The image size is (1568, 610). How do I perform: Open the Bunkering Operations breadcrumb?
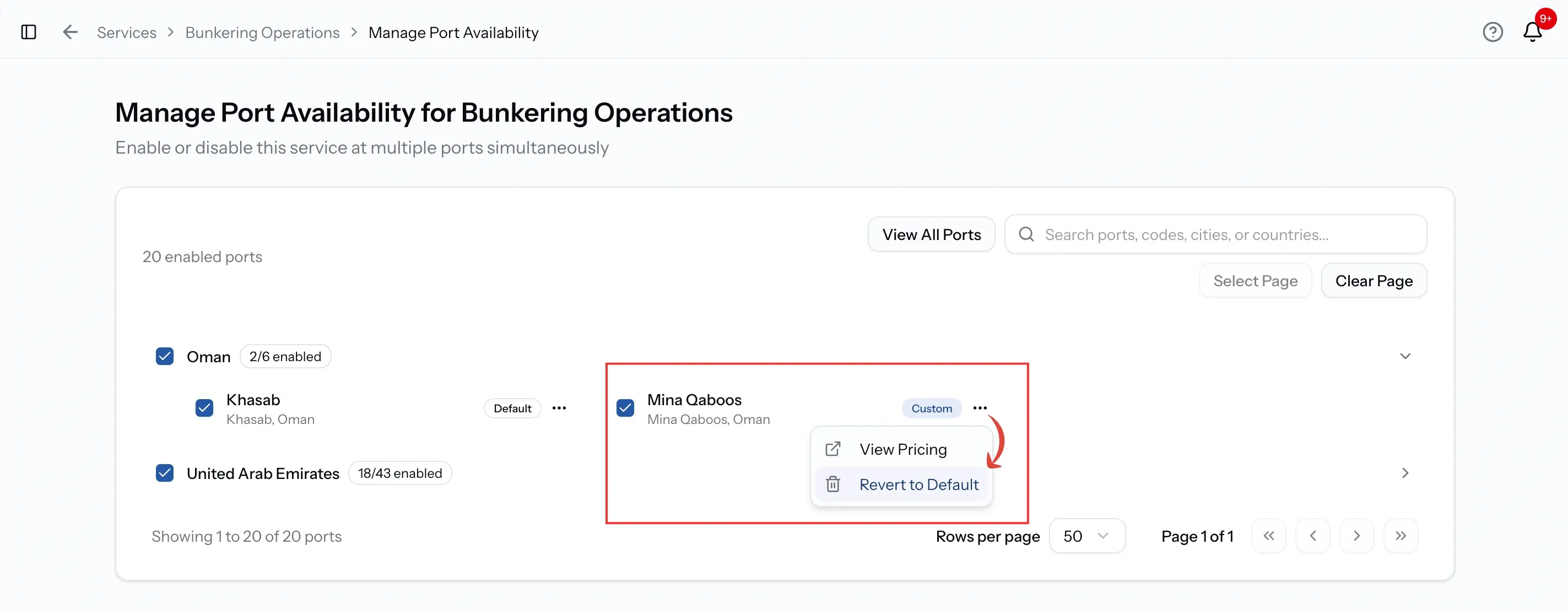pyautogui.click(x=262, y=32)
